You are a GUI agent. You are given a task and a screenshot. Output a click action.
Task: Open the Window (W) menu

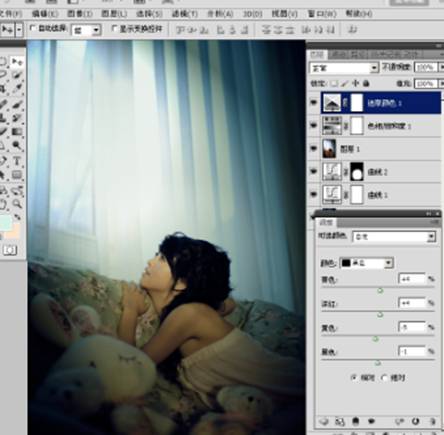point(322,14)
